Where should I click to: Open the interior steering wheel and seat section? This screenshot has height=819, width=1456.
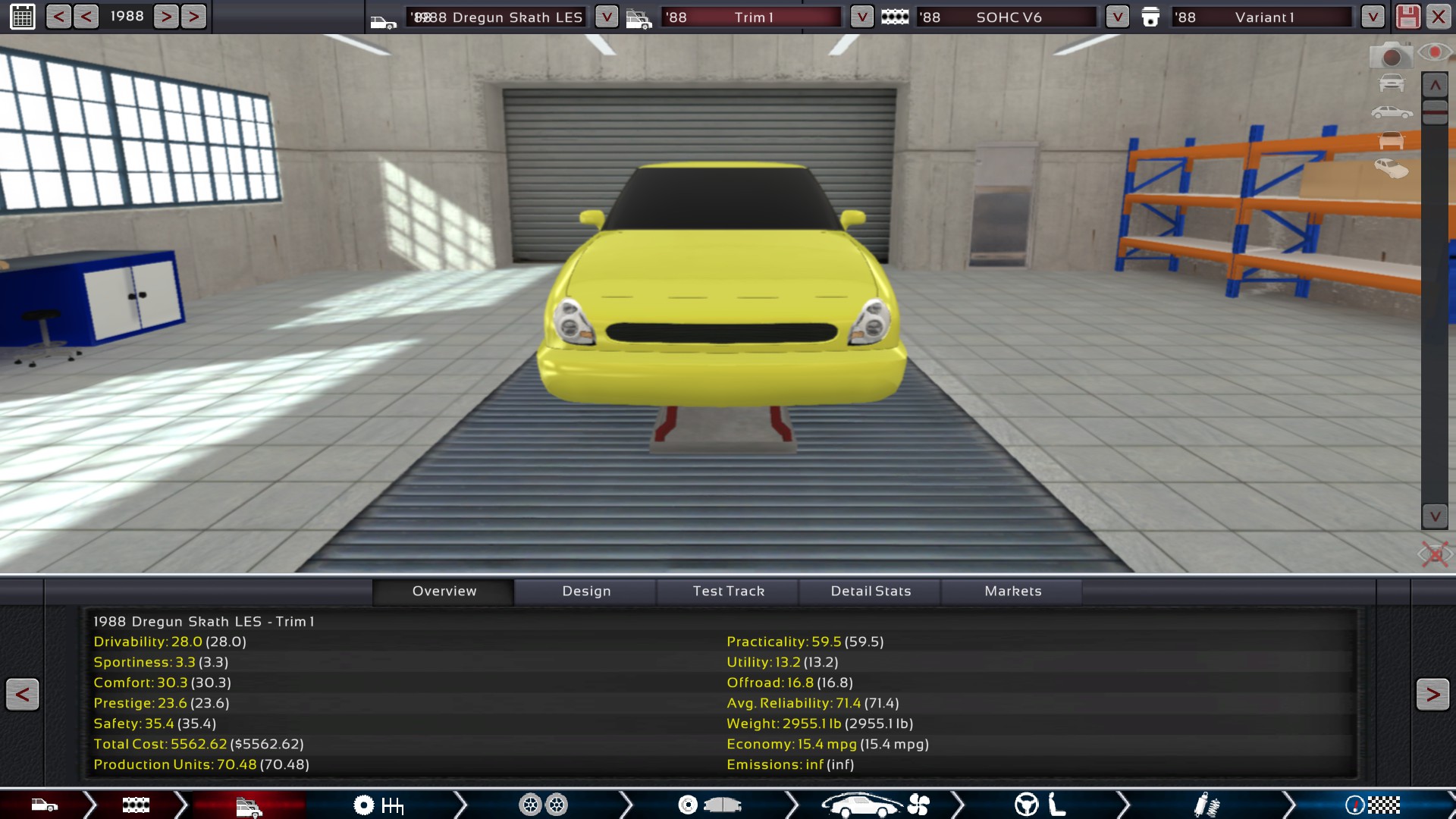pos(1040,805)
